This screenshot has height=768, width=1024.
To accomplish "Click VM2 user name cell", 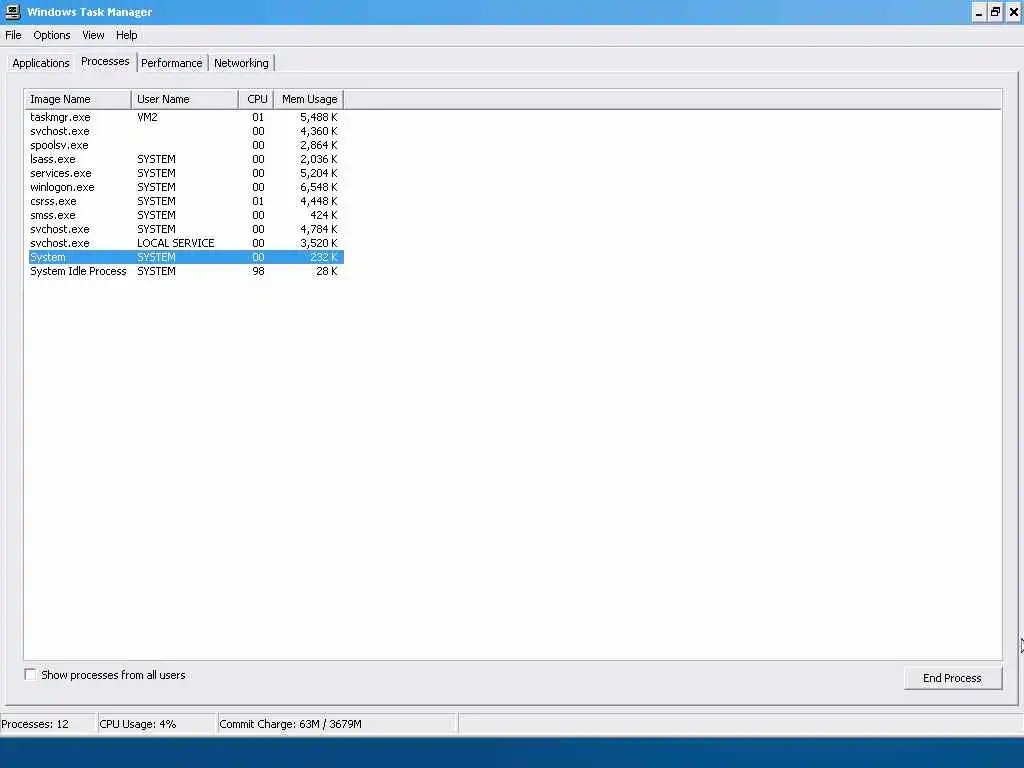I will click(x=147, y=117).
